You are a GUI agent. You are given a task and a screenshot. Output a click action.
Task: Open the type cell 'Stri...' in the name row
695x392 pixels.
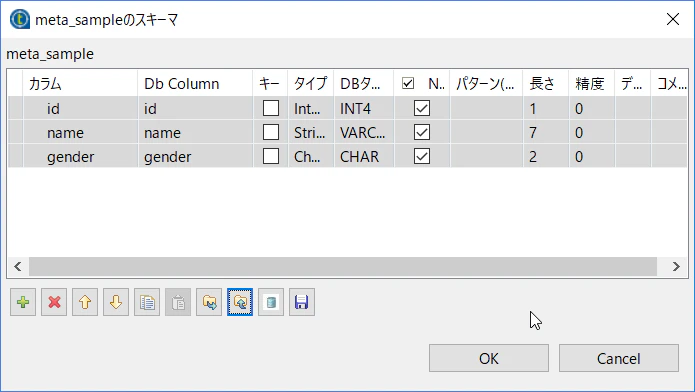click(311, 133)
